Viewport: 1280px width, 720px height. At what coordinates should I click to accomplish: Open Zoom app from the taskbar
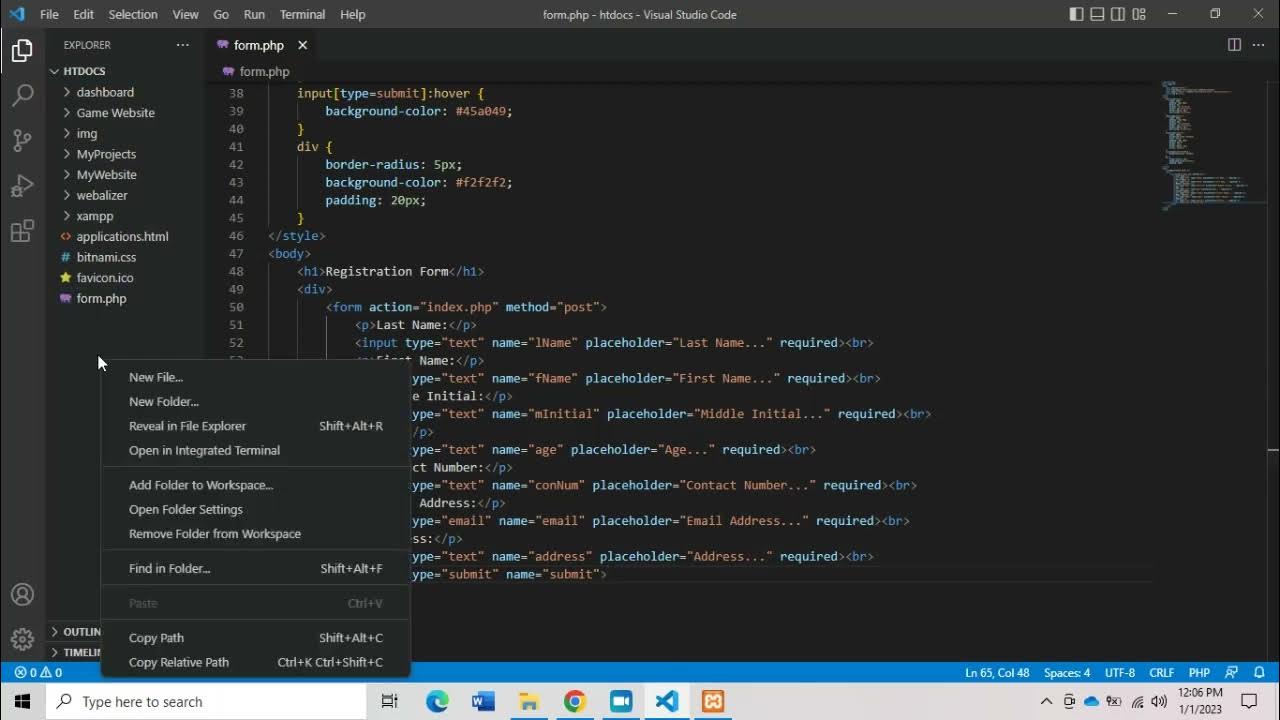click(x=621, y=701)
